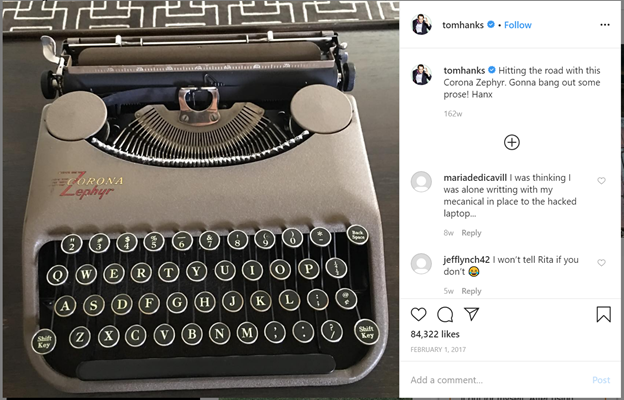Save the post with bookmark icon
This screenshot has width=624, height=400.
coord(603,314)
